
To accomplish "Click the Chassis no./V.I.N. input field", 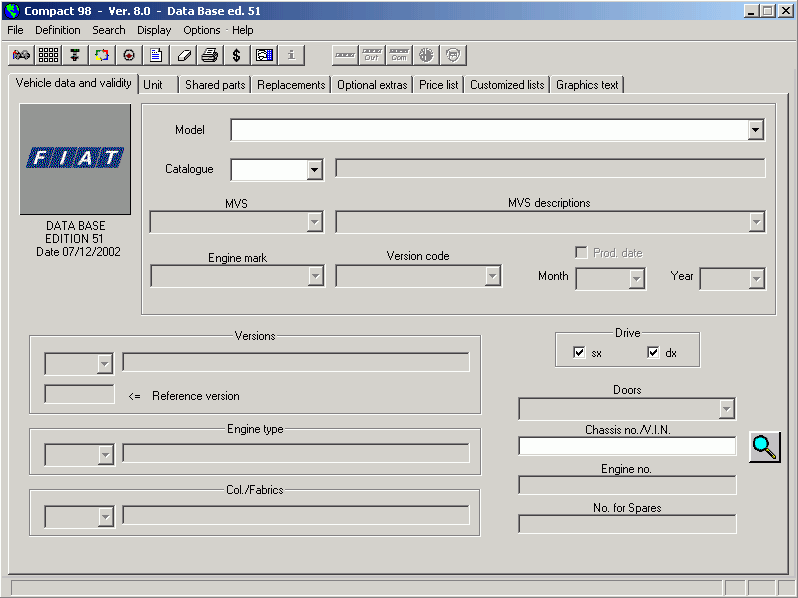I will pyautogui.click(x=627, y=446).
